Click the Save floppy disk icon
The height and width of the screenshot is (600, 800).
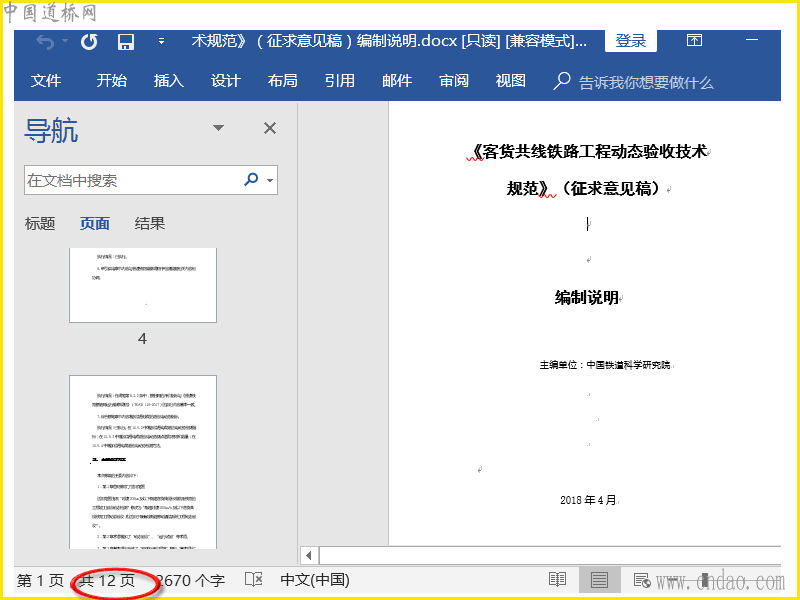coord(126,42)
